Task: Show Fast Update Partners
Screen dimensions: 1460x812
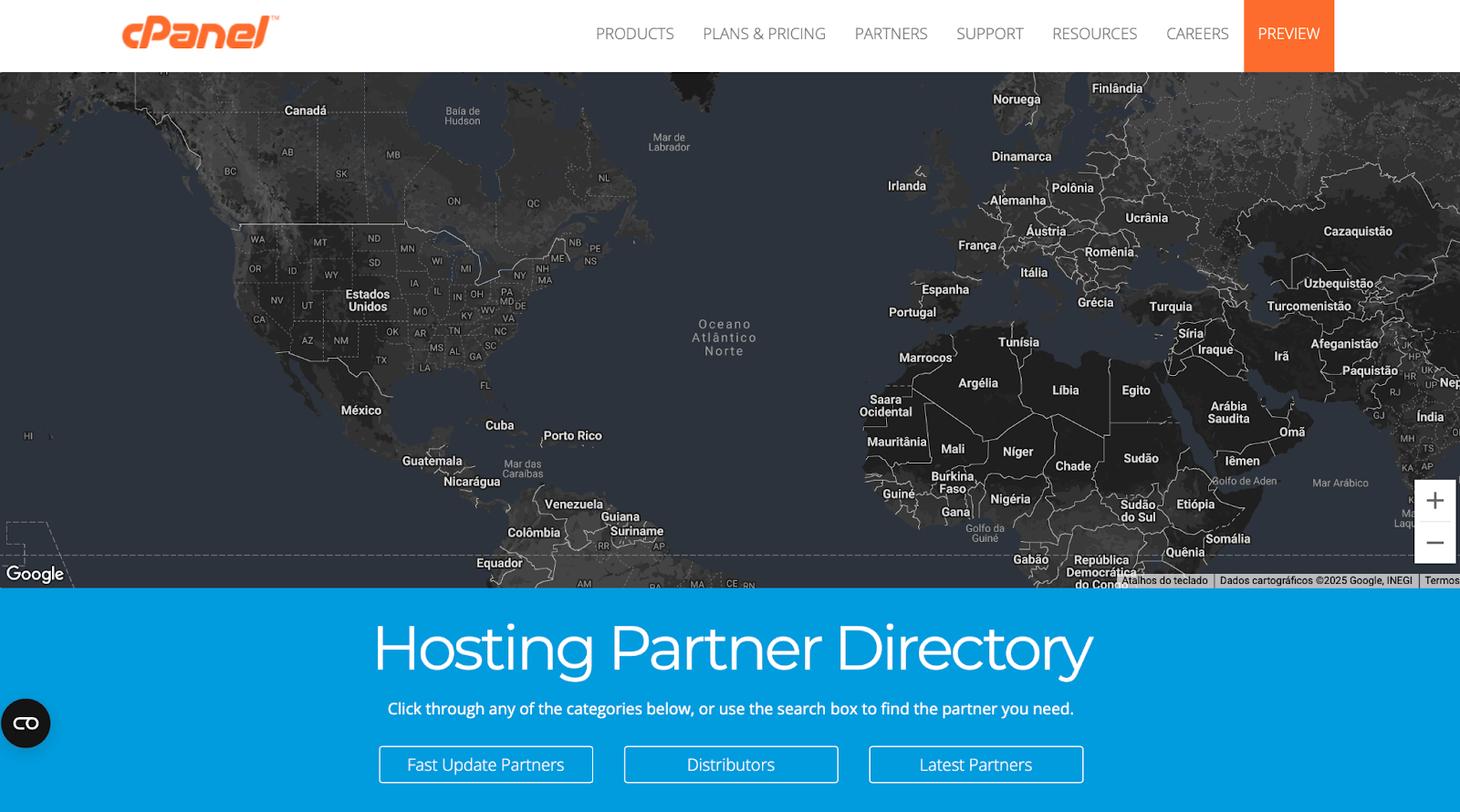Action: [485, 765]
